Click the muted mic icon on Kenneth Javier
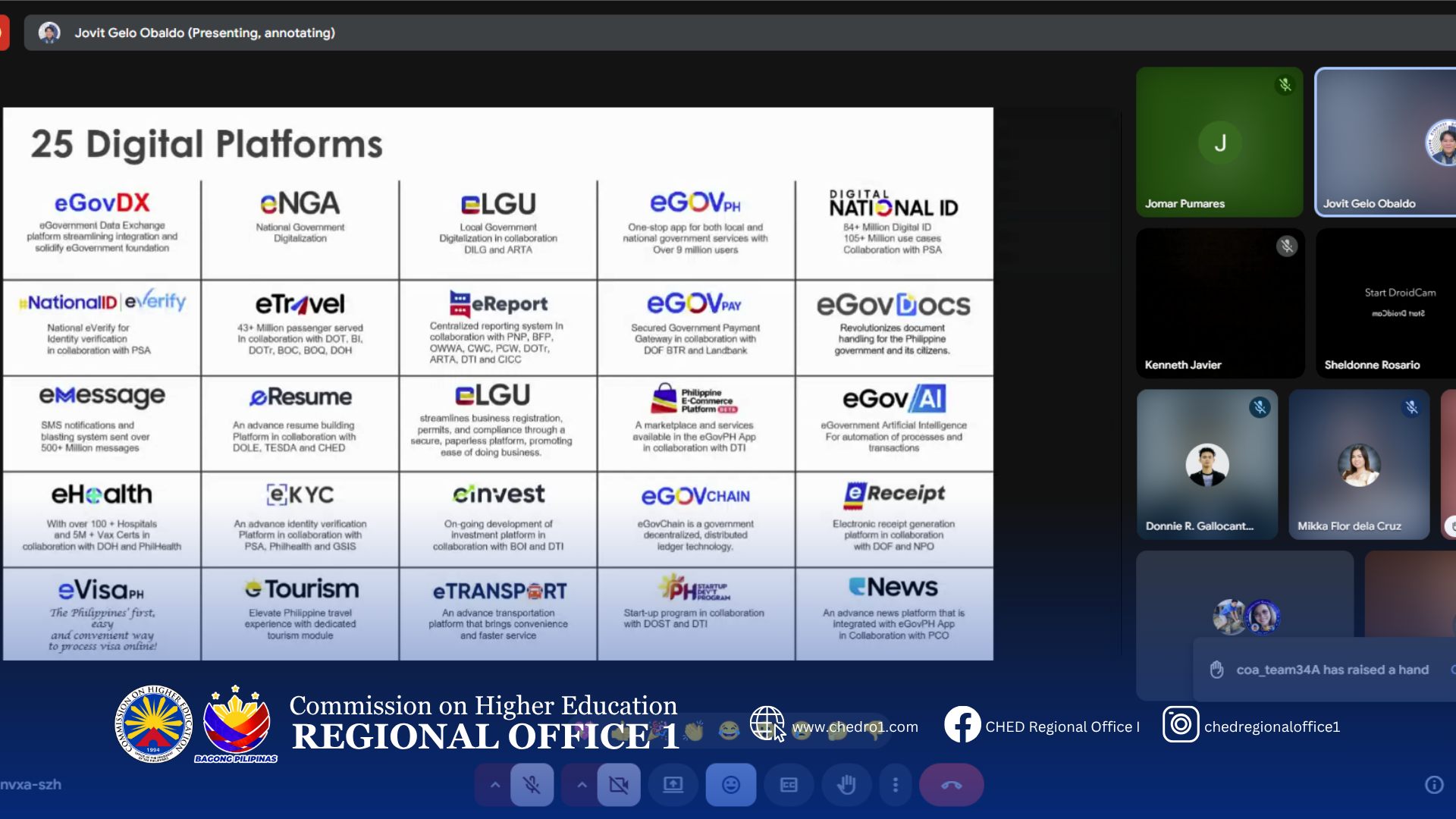 point(1286,246)
